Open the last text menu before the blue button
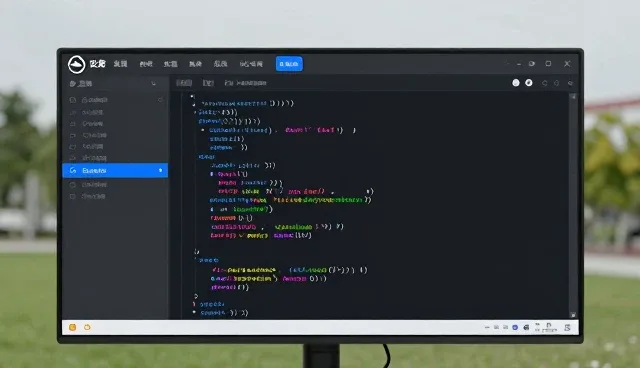Screen dimensions: 640x368 click(x=251, y=64)
